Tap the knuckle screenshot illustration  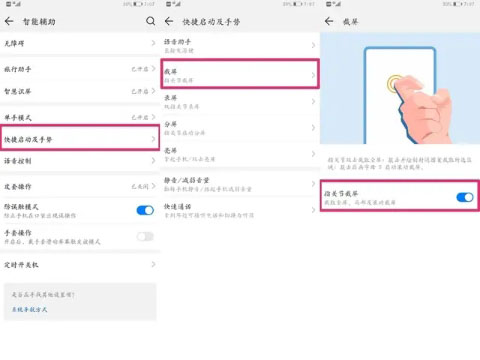pos(400,88)
